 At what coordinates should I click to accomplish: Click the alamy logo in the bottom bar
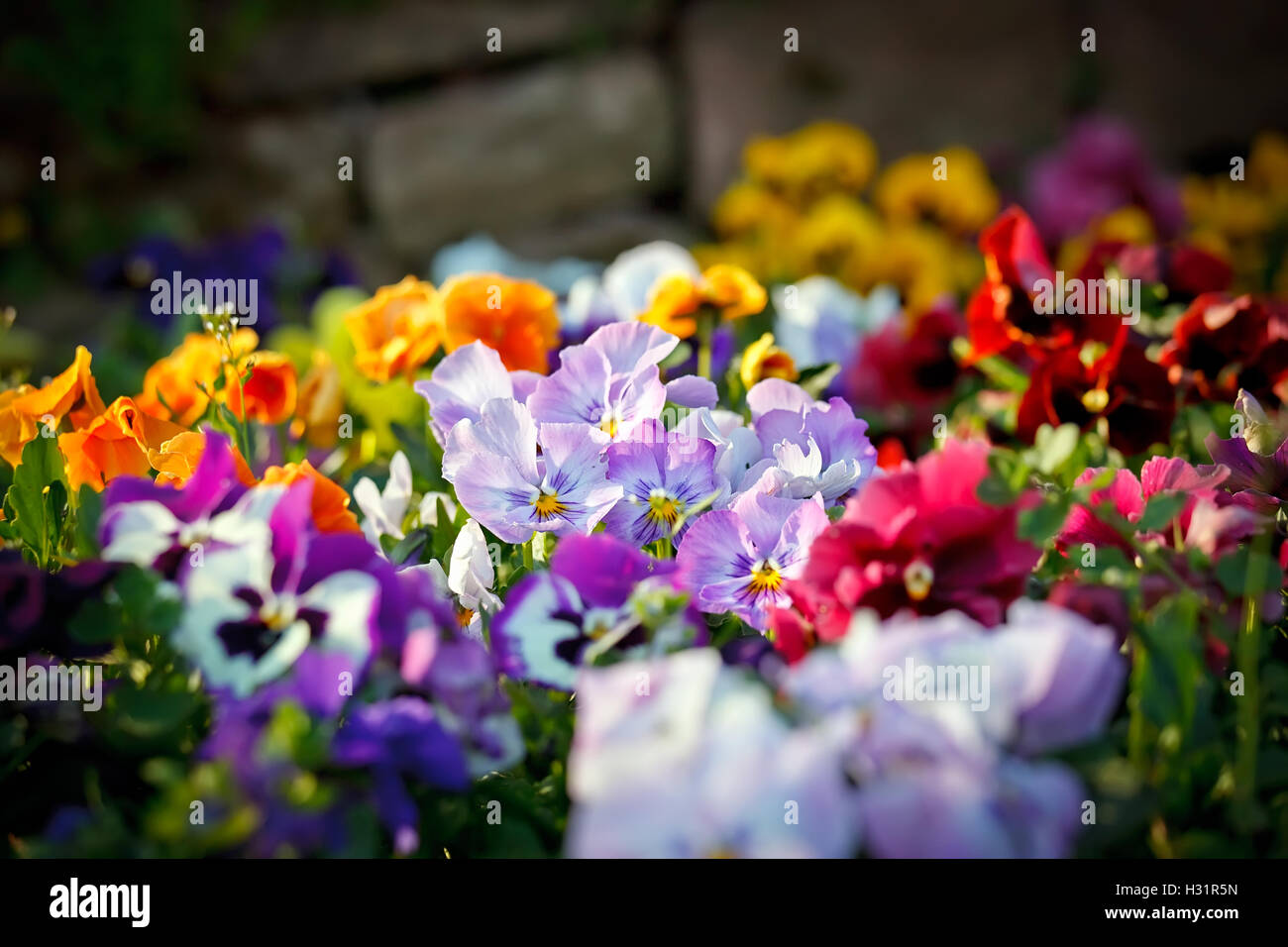(x=100, y=902)
